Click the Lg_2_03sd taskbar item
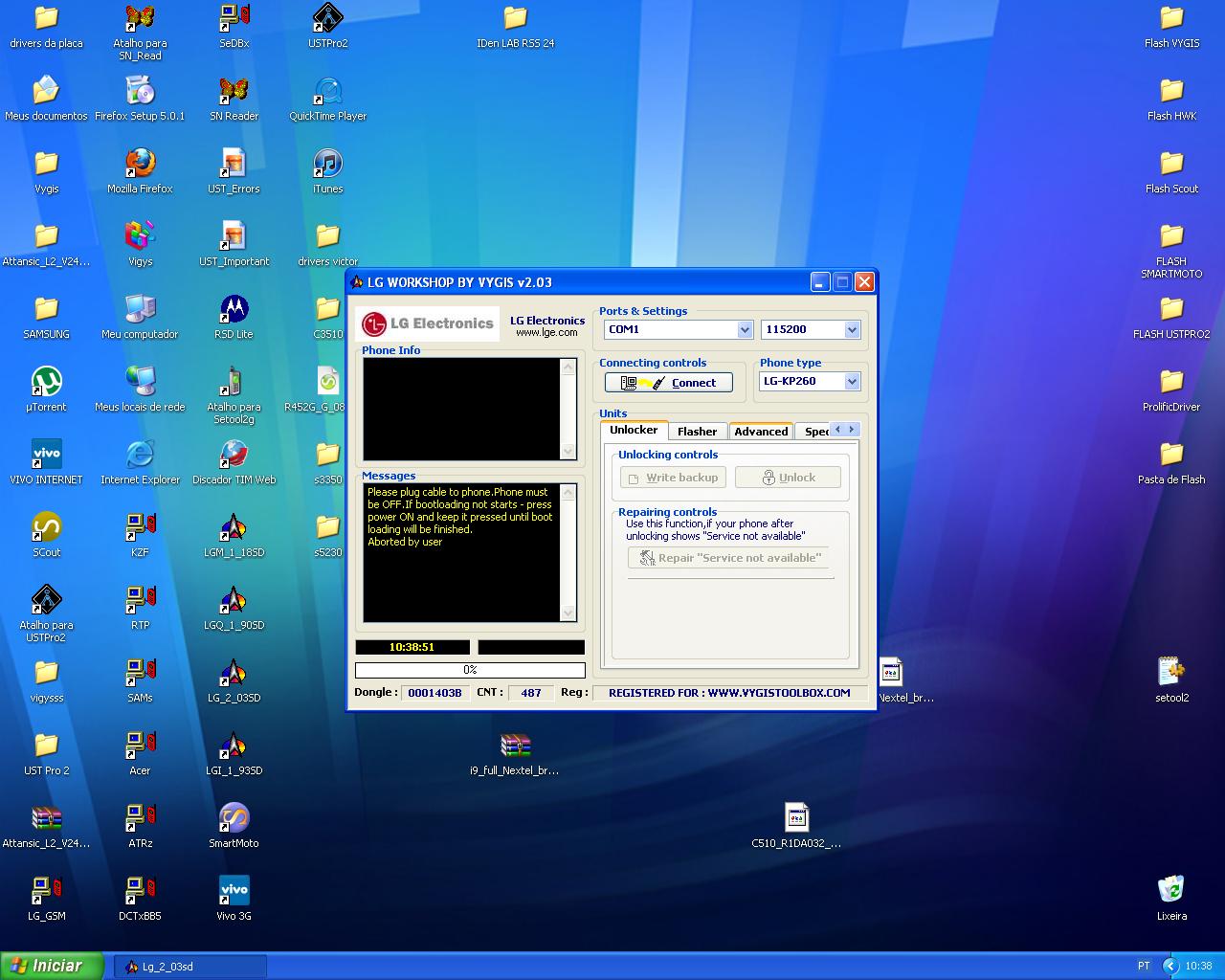The width and height of the screenshot is (1225, 980). [190, 967]
